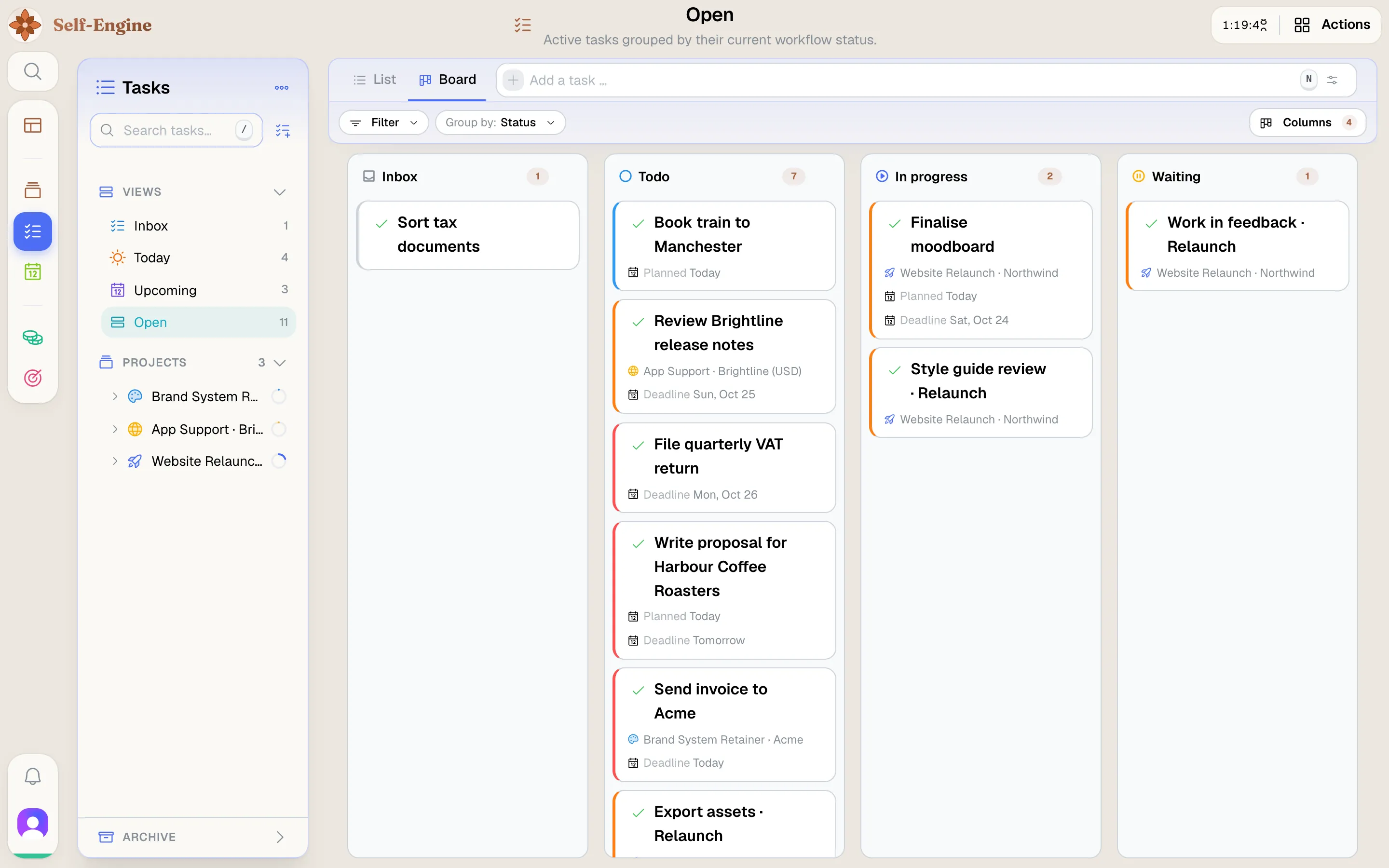Click the Self-Engine flower logo
This screenshot has width=1389, height=868.
(25, 25)
